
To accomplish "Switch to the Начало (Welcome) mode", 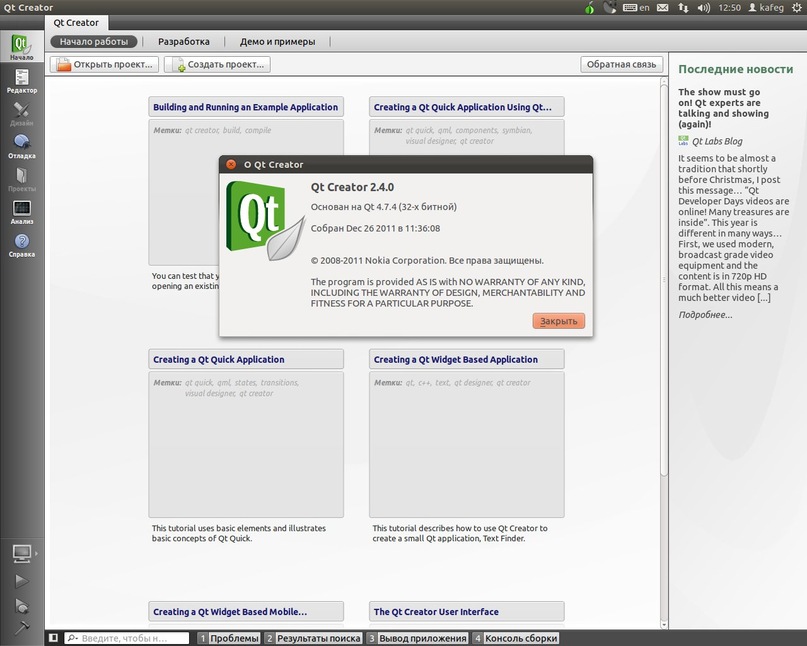I will (22, 46).
